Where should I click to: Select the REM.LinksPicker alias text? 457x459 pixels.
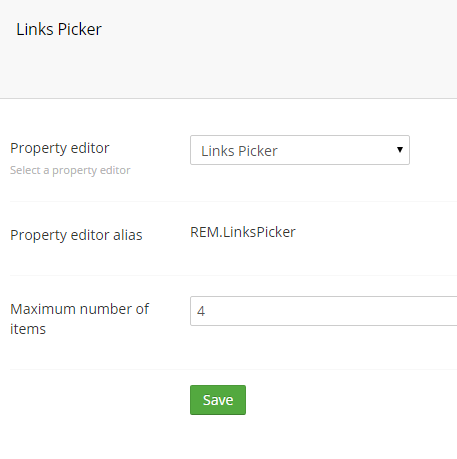243,232
